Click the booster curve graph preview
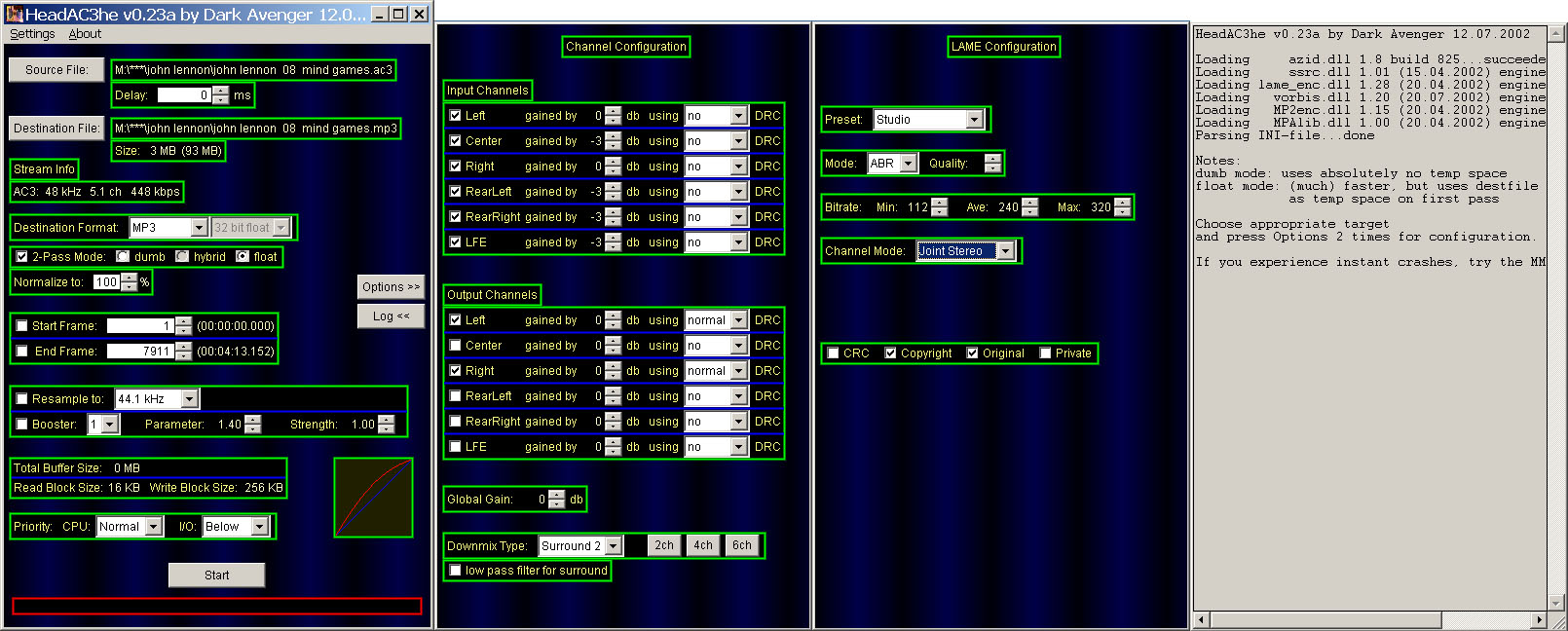Screen dimensions: 1568x631 (373, 498)
